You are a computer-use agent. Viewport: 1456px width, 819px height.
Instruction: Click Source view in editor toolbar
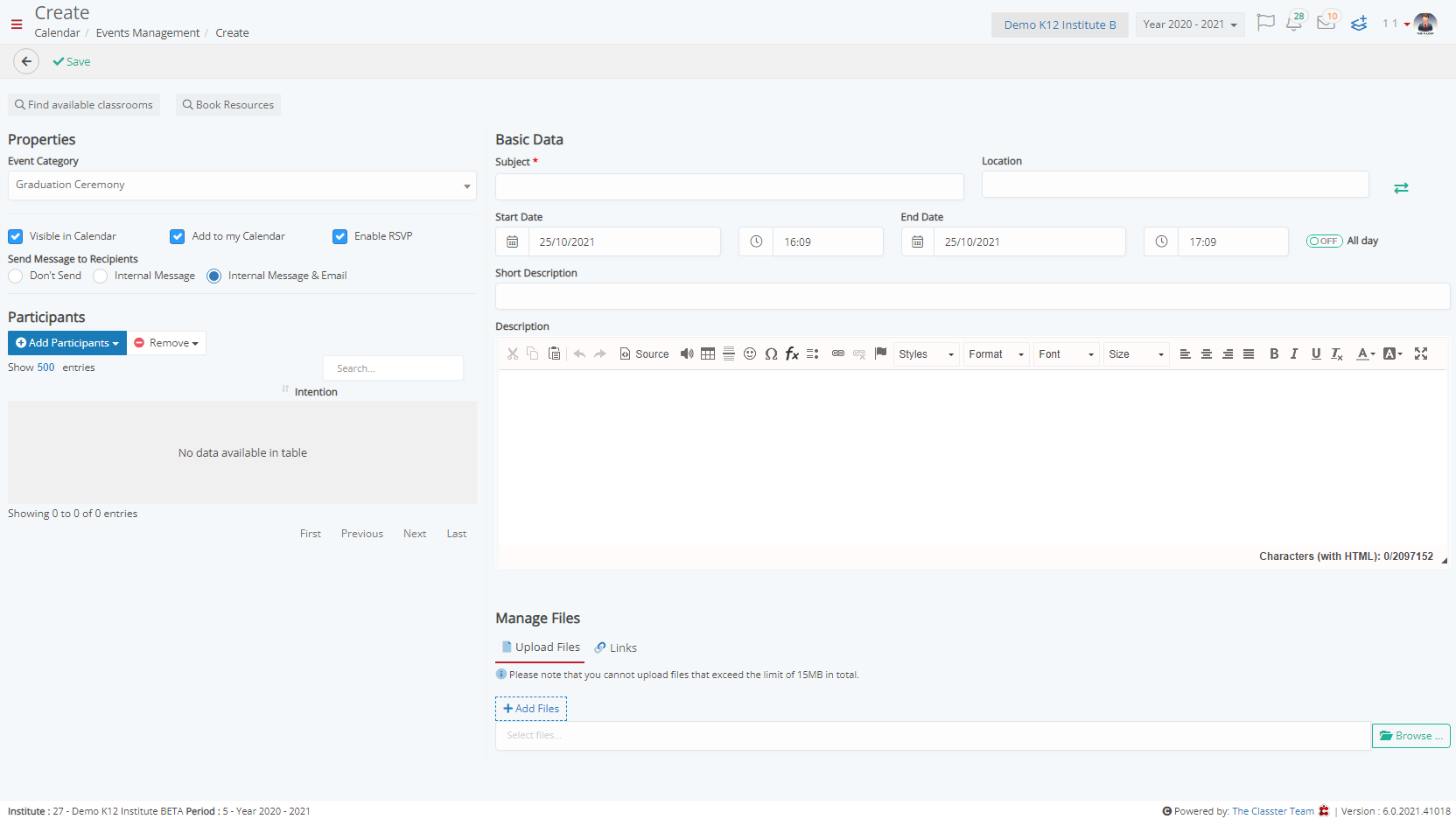click(644, 353)
